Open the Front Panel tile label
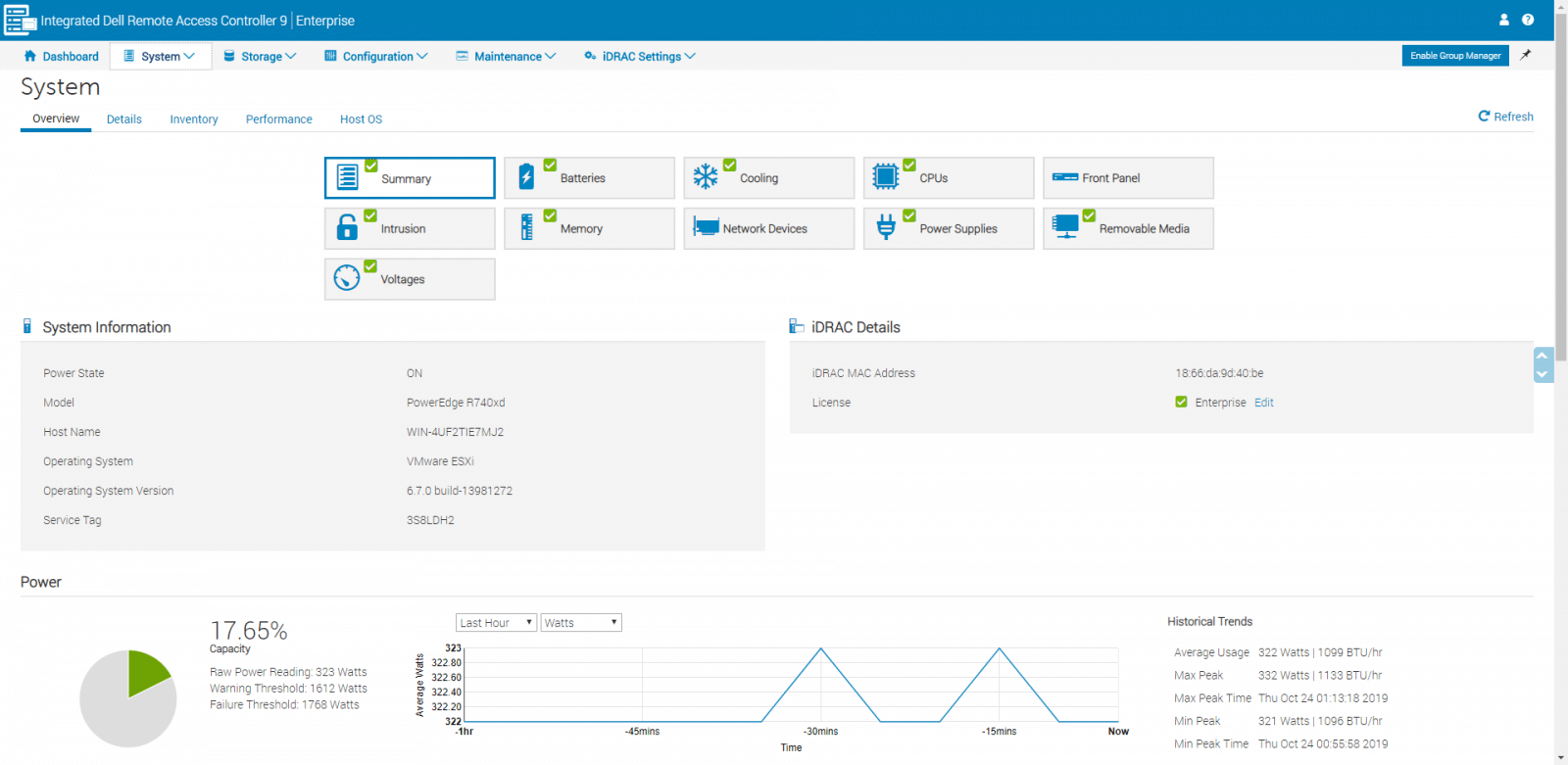Image resolution: width=1568 pixels, height=765 pixels. (1111, 178)
